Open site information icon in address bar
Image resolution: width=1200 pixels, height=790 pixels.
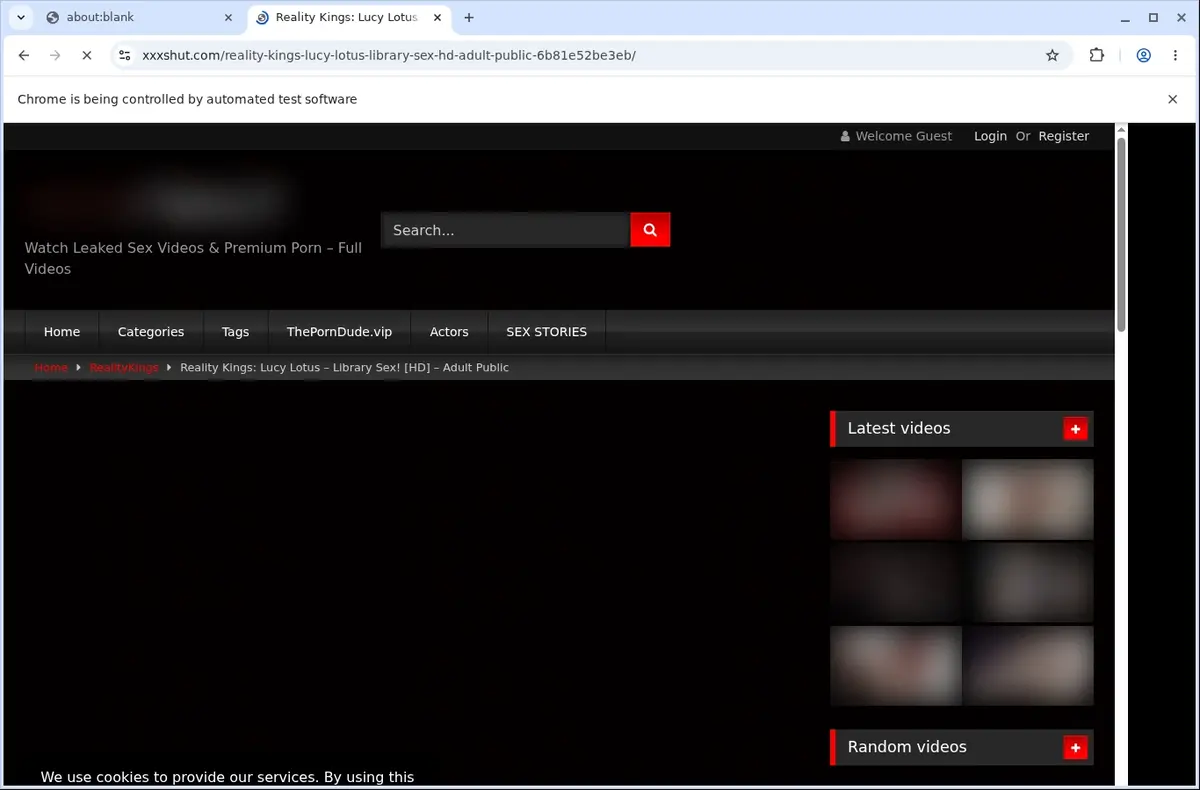124,55
